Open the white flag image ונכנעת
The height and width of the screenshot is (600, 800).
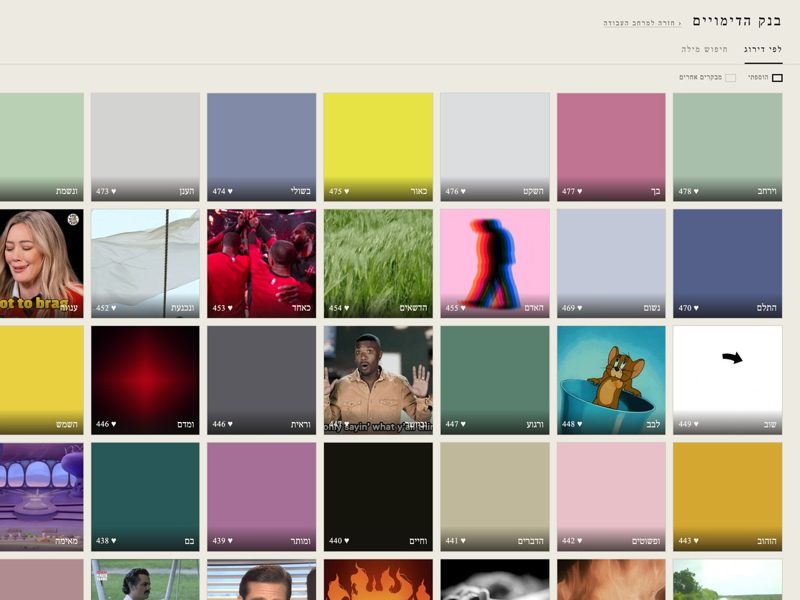[145, 263]
